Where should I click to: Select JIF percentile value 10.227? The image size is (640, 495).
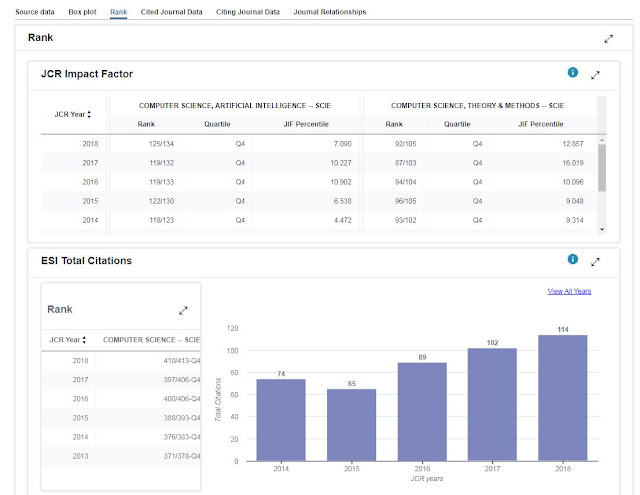341,163
